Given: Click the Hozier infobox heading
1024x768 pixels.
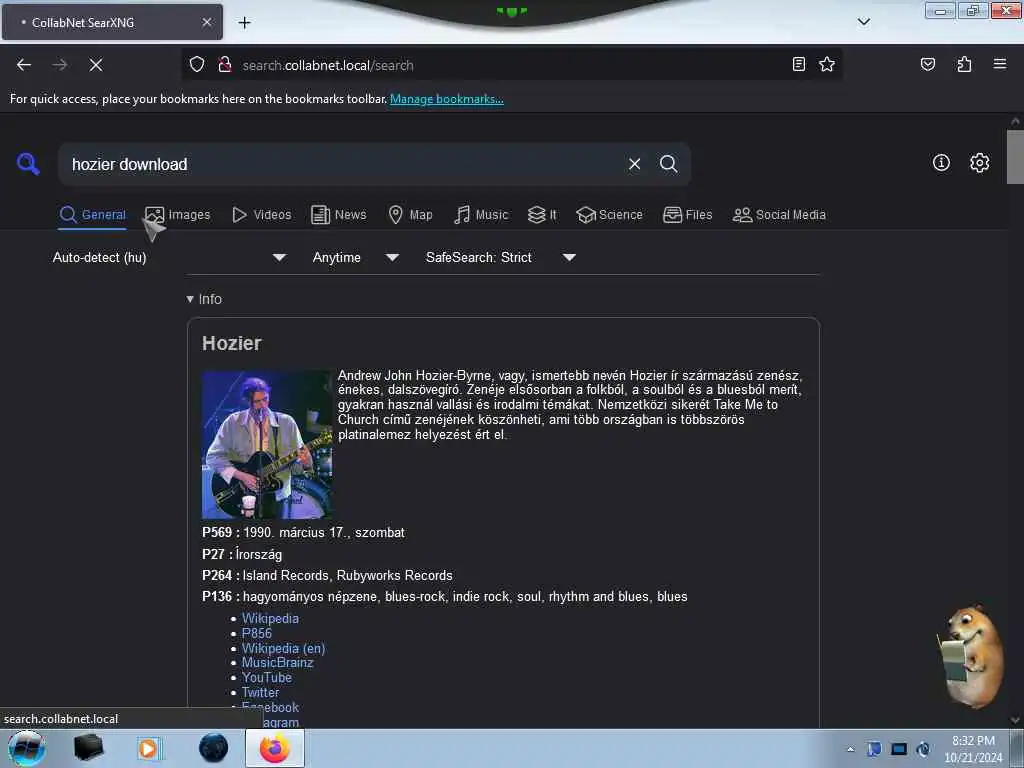Looking at the screenshot, I should 232,343.
